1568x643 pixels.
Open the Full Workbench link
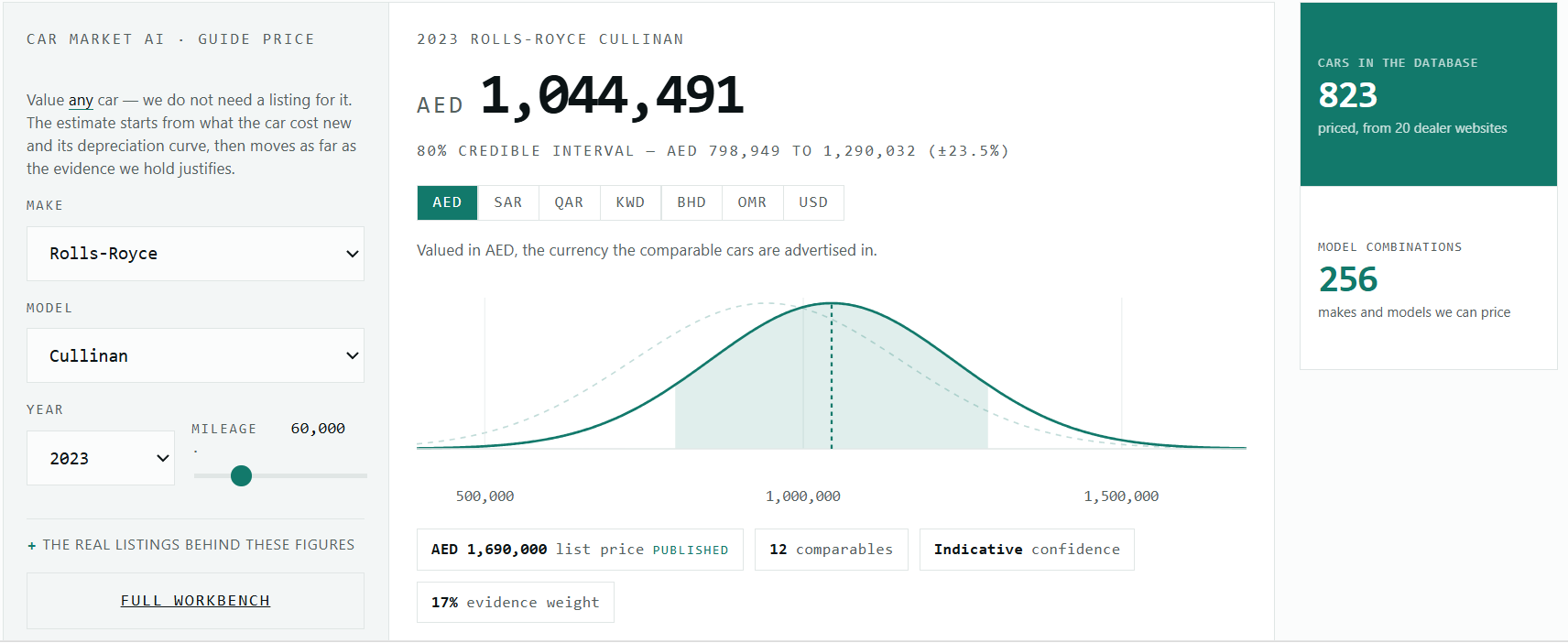click(195, 601)
